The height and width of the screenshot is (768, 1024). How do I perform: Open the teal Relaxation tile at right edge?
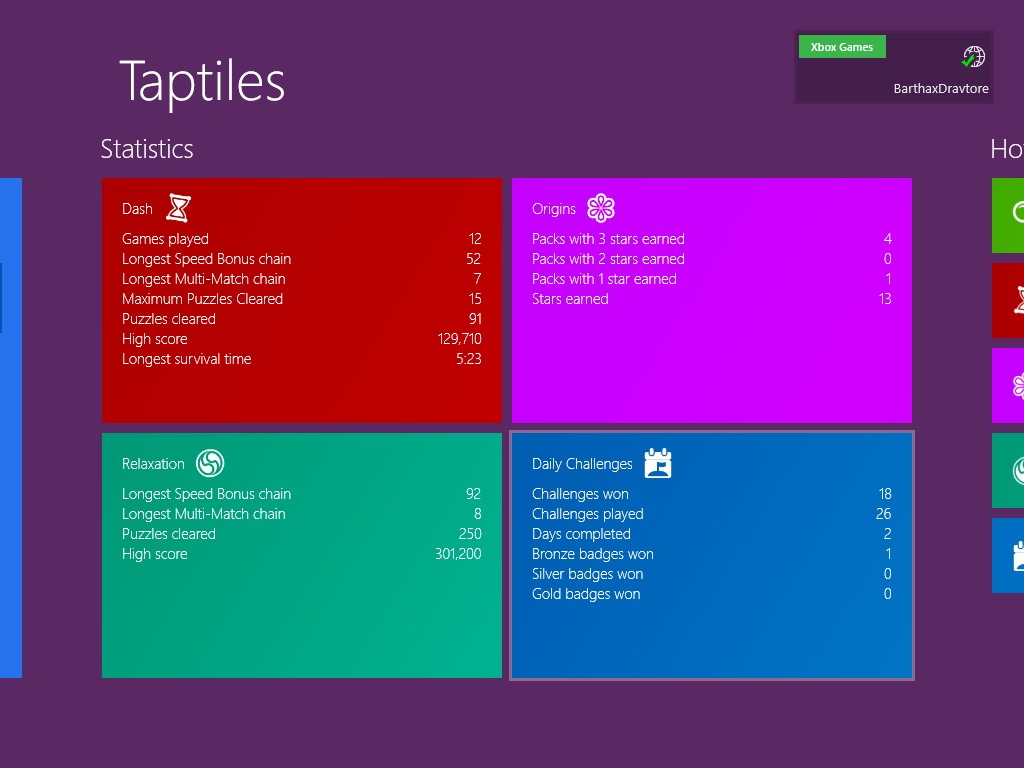tap(1008, 470)
